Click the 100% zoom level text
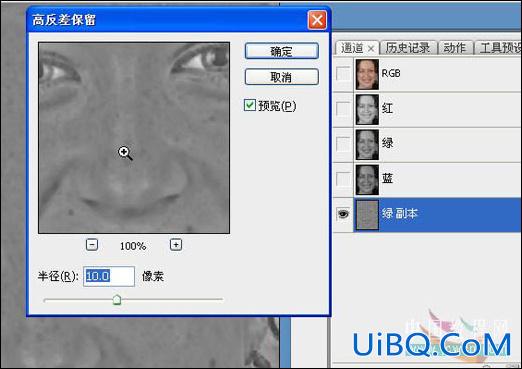The width and height of the screenshot is (522, 369). (x=133, y=246)
